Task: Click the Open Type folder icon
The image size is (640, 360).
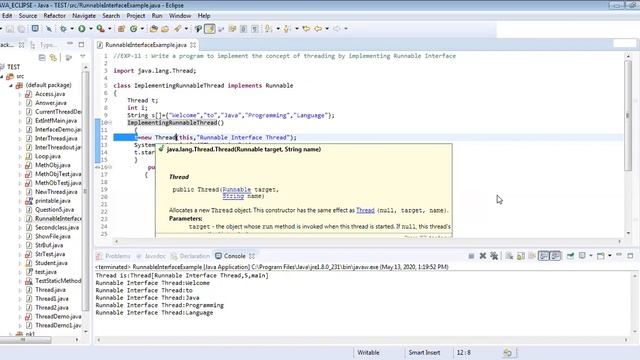Action: click(x=153, y=29)
